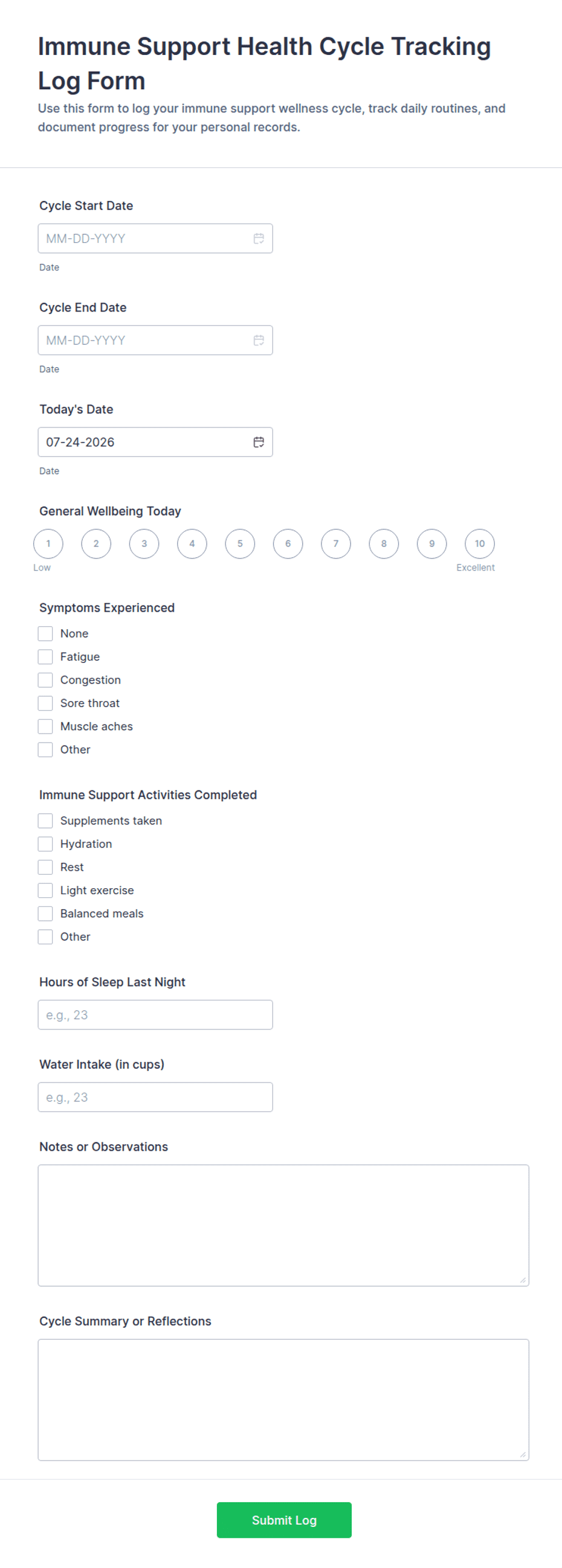The height and width of the screenshot is (1568, 562).
Task: Focus Cycle Summary or Reflections textarea
Action: [x=283, y=1400]
